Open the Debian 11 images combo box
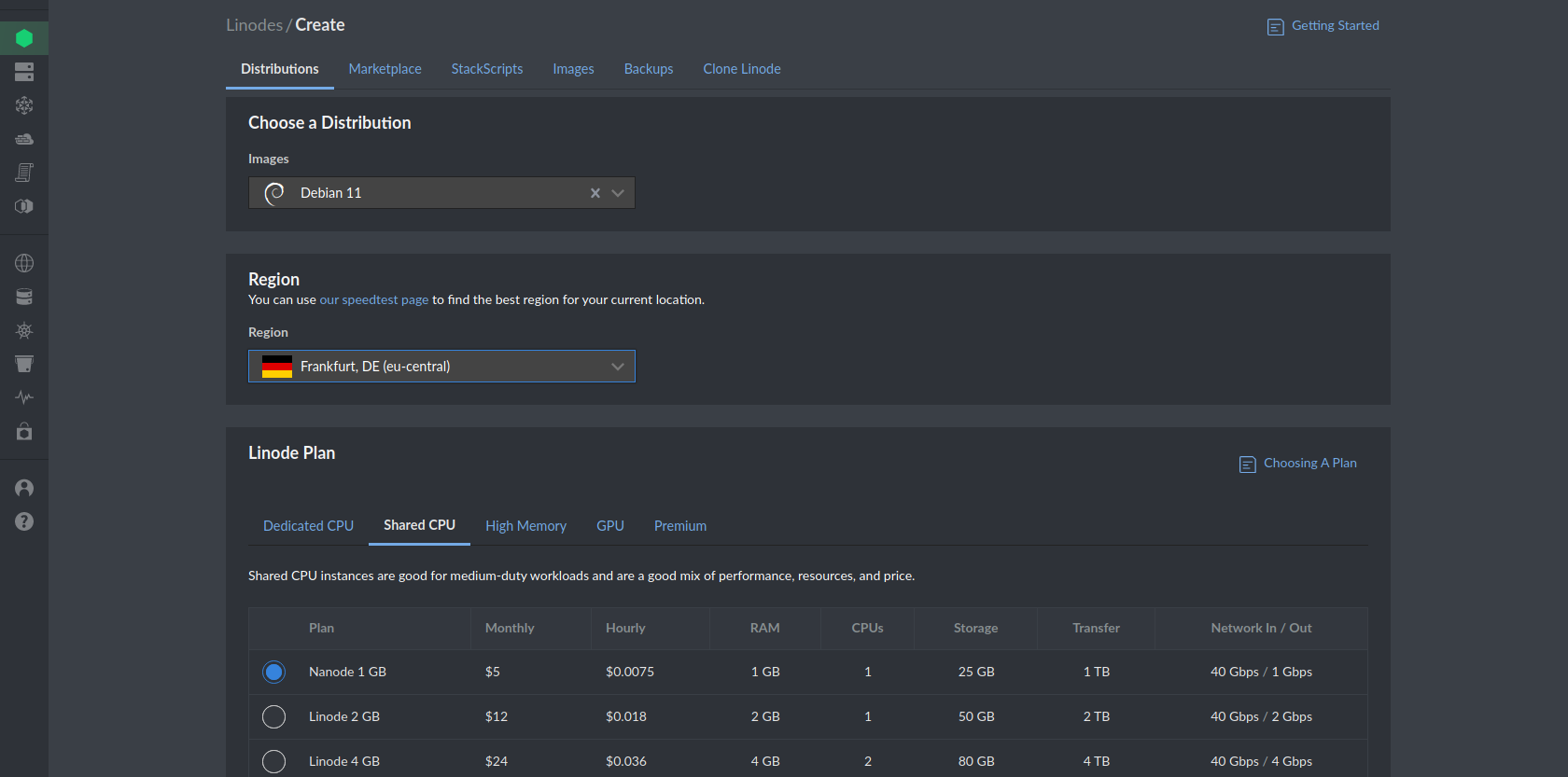Screen dimensions: 1568x777 pyautogui.click(x=441, y=193)
